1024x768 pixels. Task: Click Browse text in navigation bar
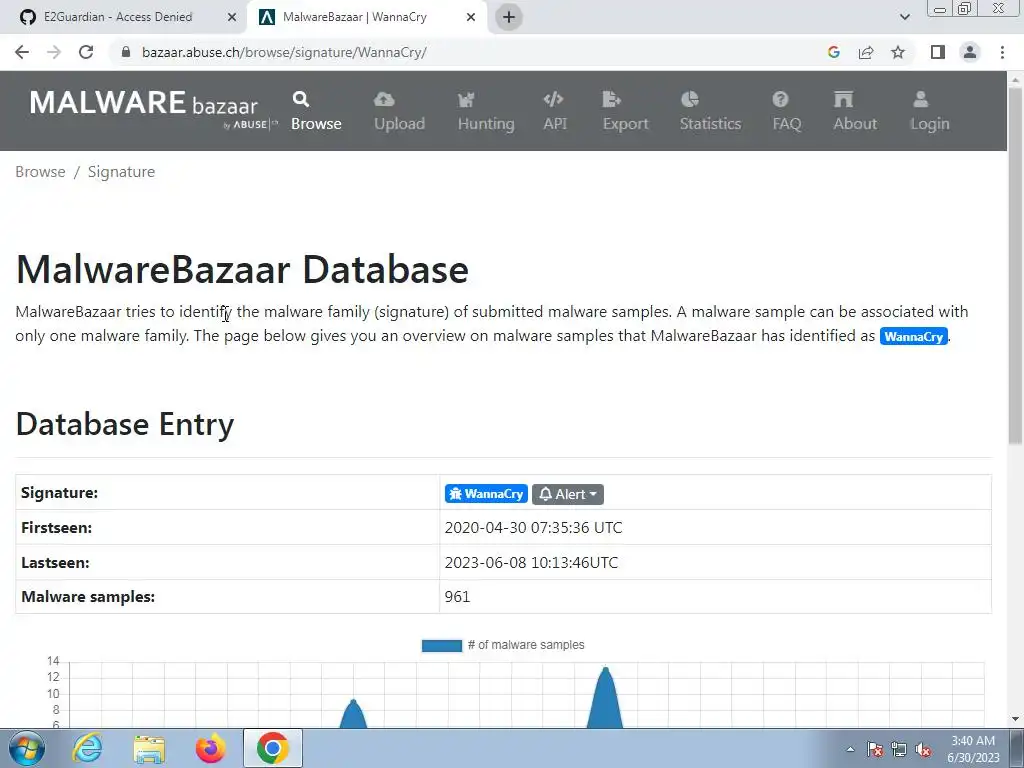point(316,123)
